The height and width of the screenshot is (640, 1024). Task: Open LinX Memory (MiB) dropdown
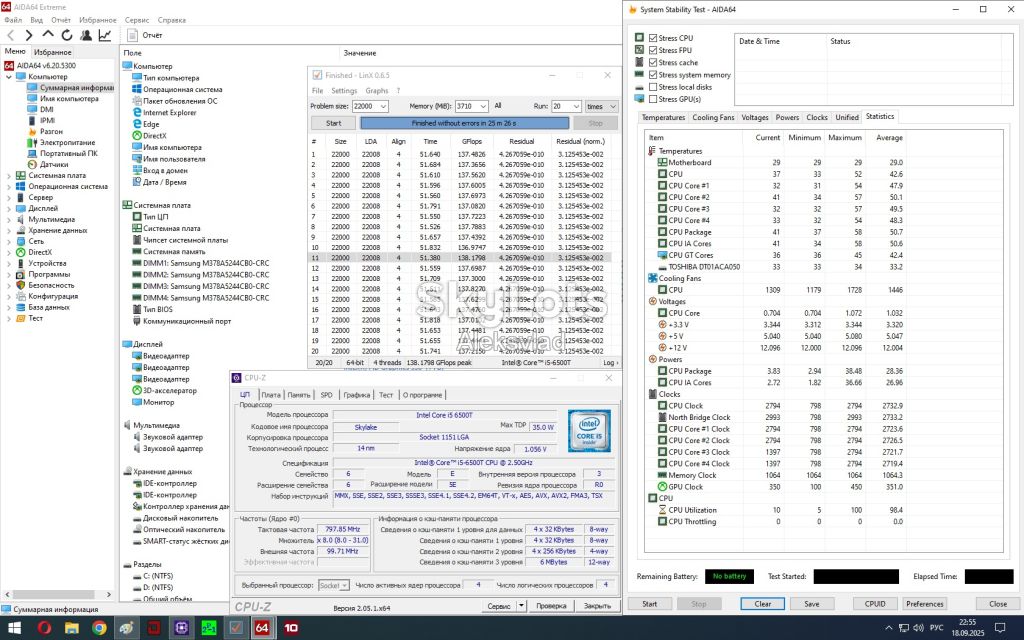tap(483, 106)
